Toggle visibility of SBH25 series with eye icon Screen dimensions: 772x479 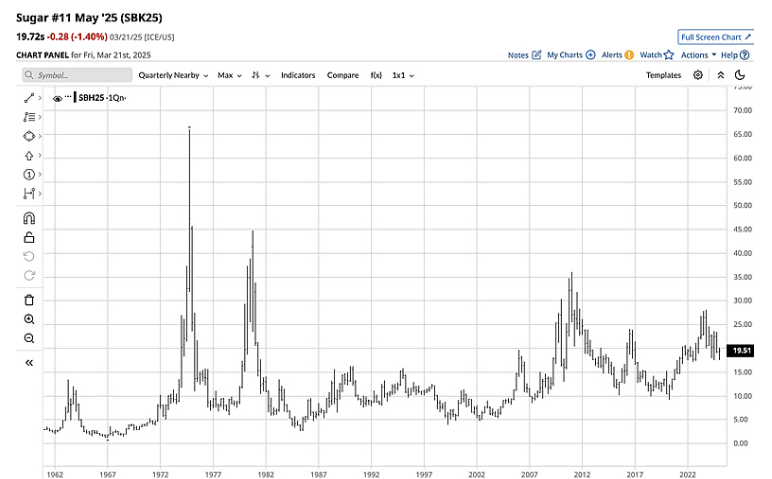58,98
